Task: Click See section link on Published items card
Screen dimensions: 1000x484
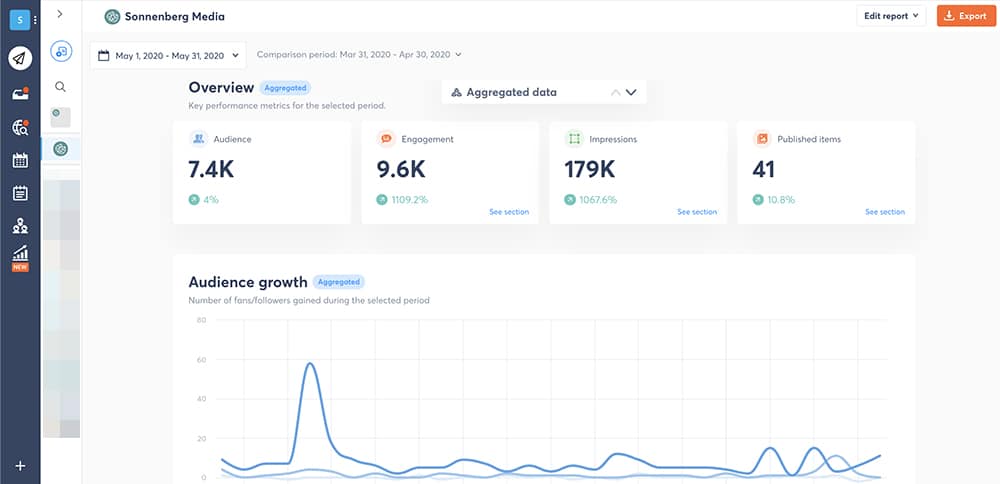Action: (x=884, y=212)
